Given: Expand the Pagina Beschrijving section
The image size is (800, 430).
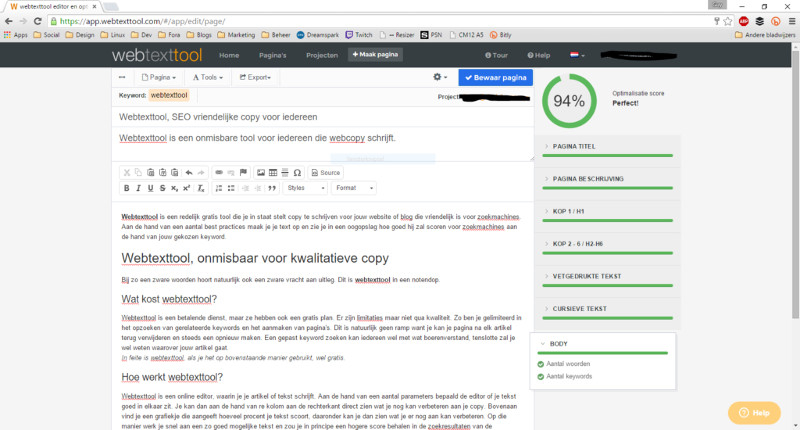Looking at the screenshot, I should click(x=607, y=179).
